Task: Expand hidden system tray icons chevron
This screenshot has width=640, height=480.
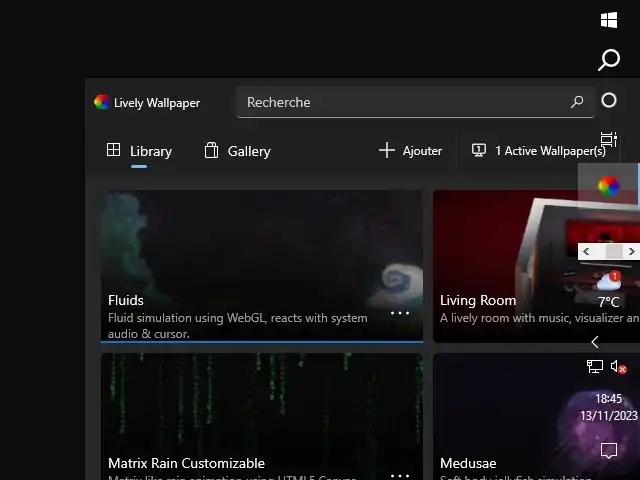Action: (x=595, y=342)
